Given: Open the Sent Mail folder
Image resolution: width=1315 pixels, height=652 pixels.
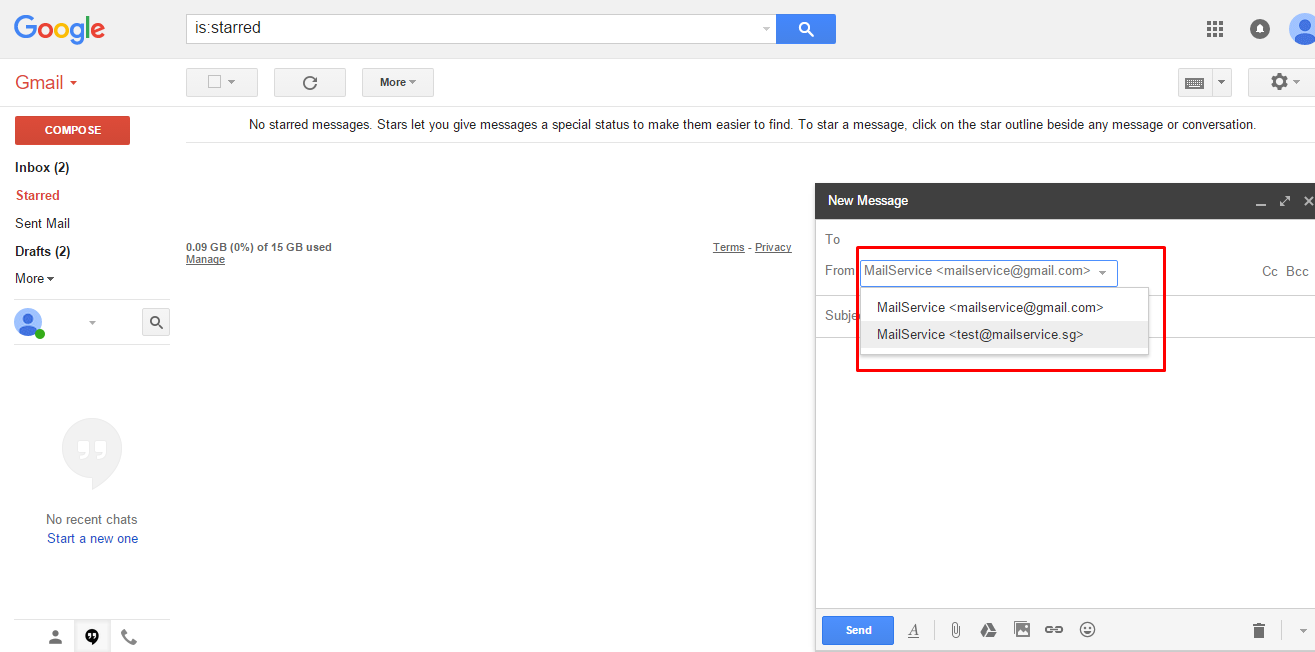Looking at the screenshot, I should (x=43, y=224).
